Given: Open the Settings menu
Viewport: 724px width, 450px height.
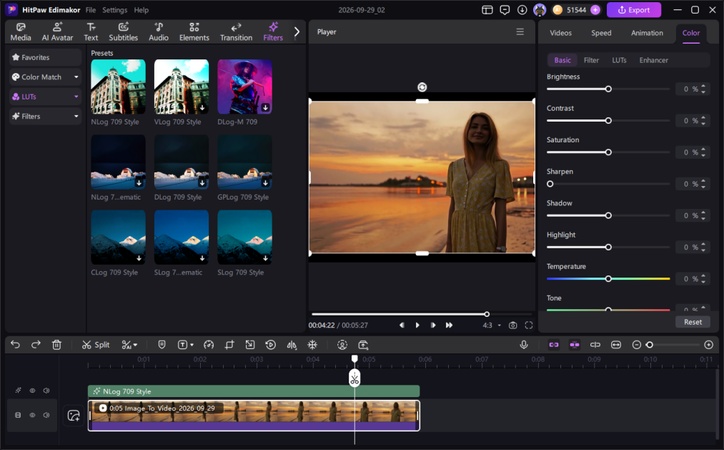Looking at the screenshot, I should [115, 10].
